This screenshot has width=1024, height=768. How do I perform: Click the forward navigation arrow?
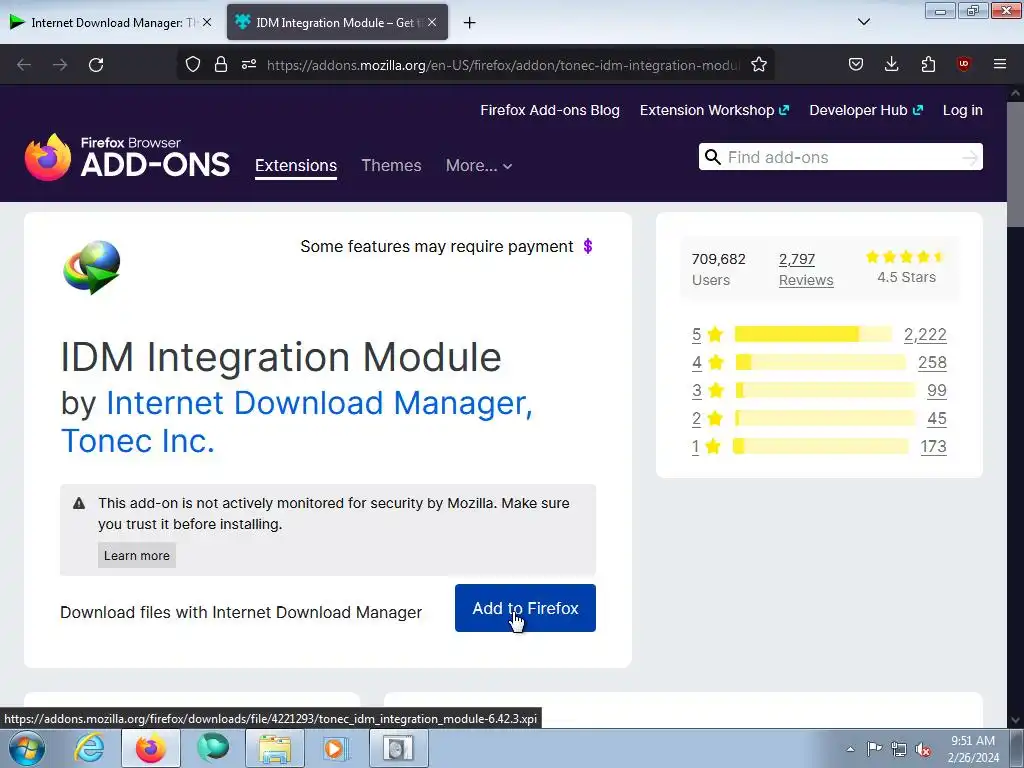click(60, 65)
